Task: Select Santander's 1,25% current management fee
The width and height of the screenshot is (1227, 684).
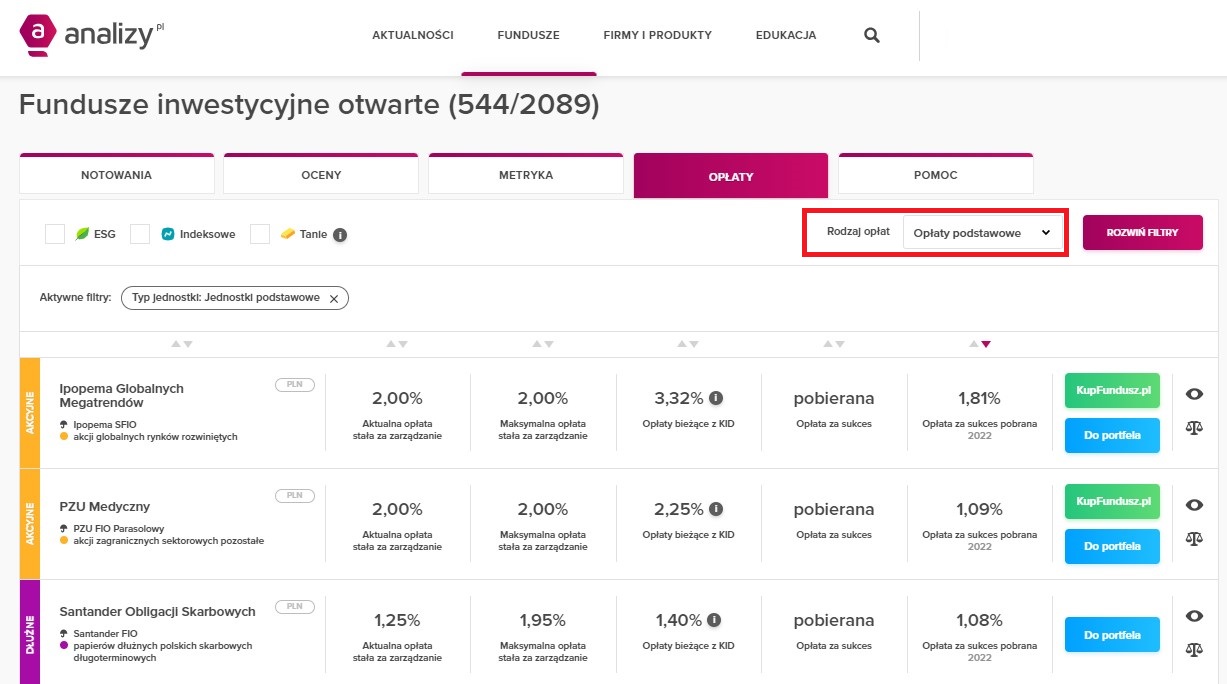Action: coord(397,620)
